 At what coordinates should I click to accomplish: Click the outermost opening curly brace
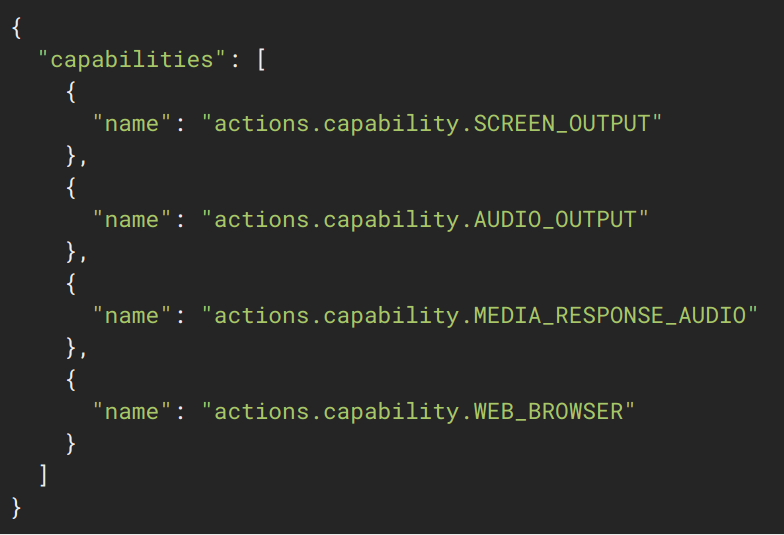point(17,27)
